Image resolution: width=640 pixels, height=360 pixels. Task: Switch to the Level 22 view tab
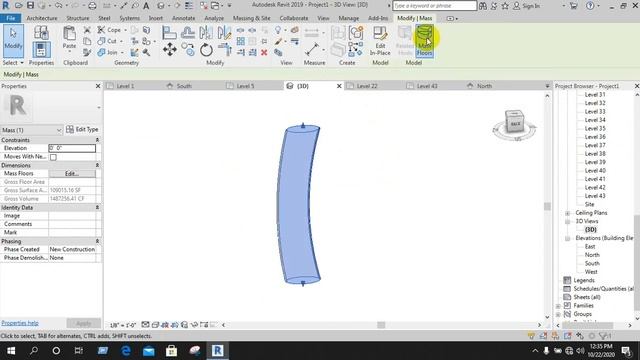coord(367,86)
